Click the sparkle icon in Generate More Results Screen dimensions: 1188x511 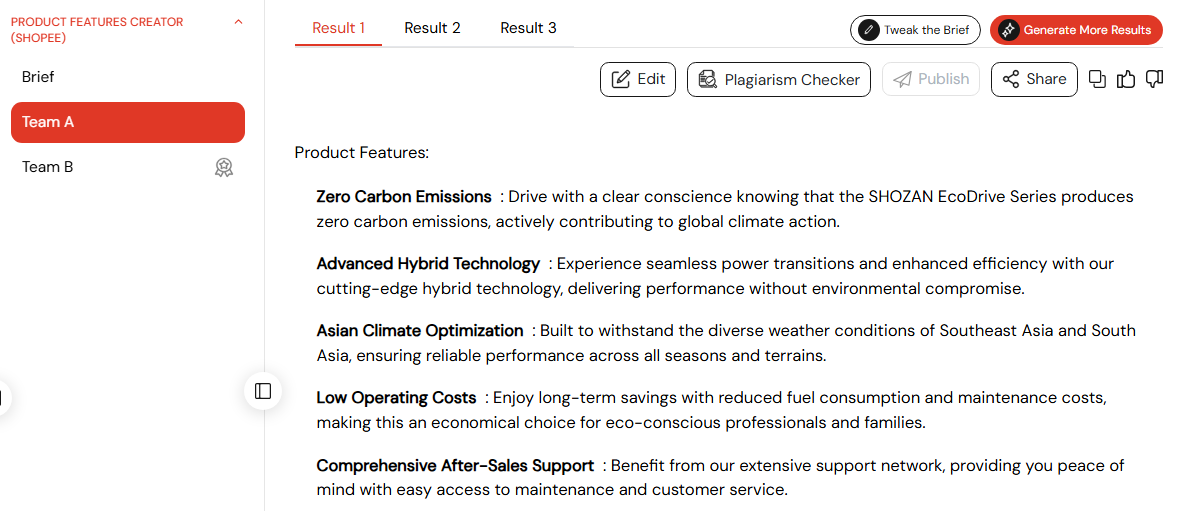[x=1008, y=30]
